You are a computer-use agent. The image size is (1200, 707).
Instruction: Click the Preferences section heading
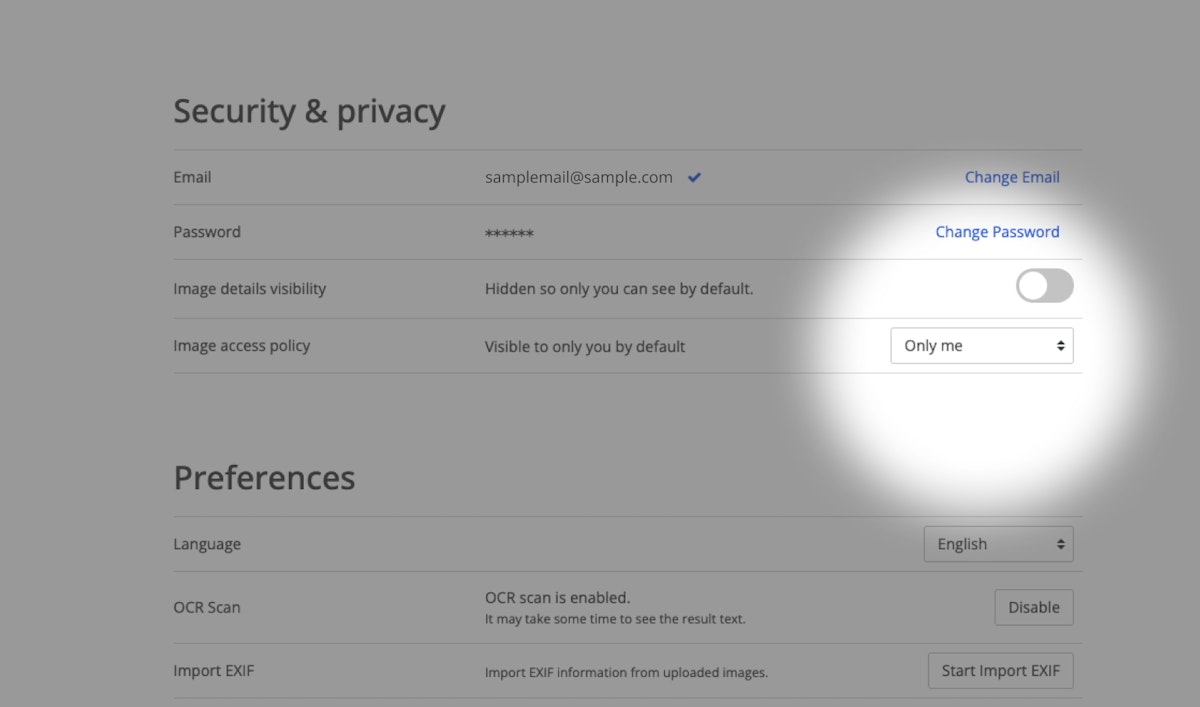pyautogui.click(x=264, y=478)
